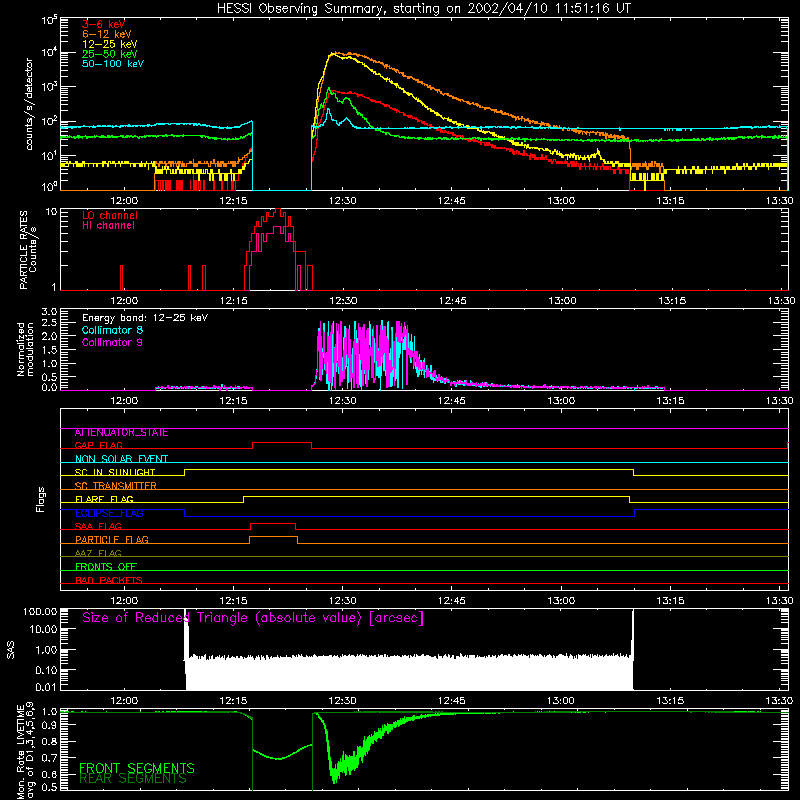This screenshot has height=800, width=800.
Task: Click the PARTICLE RATES Counts/s axis label
Action: point(28,250)
